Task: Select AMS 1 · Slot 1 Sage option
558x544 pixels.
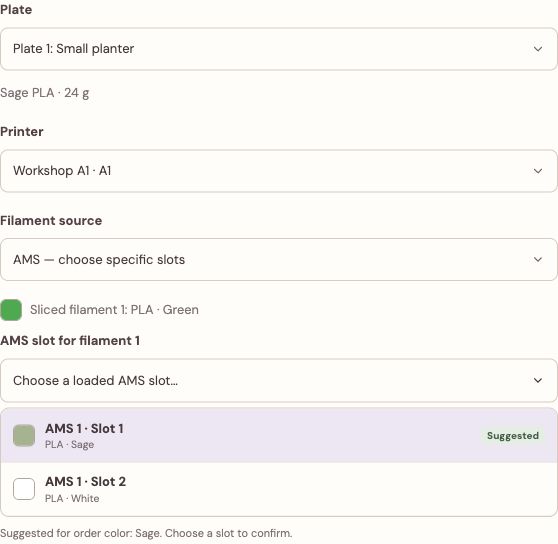Action: (279, 435)
